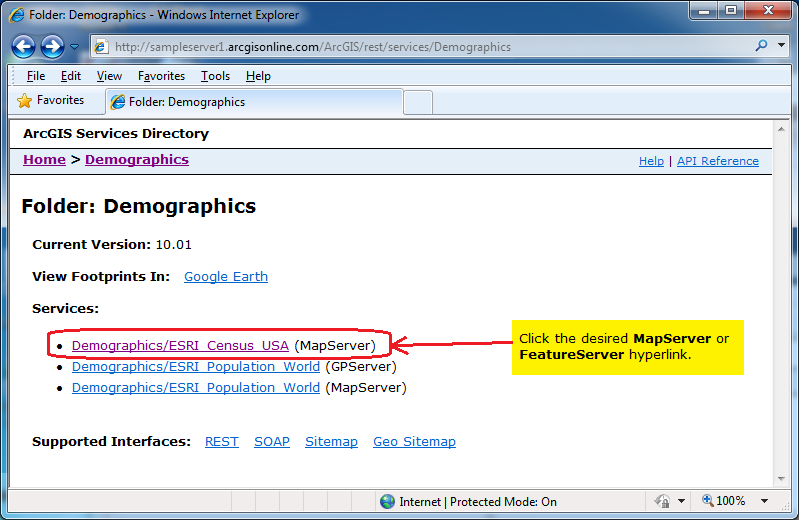Click the 100% zoom level button
Image resolution: width=799 pixels, height=520 pixels.
coord(724,501)
